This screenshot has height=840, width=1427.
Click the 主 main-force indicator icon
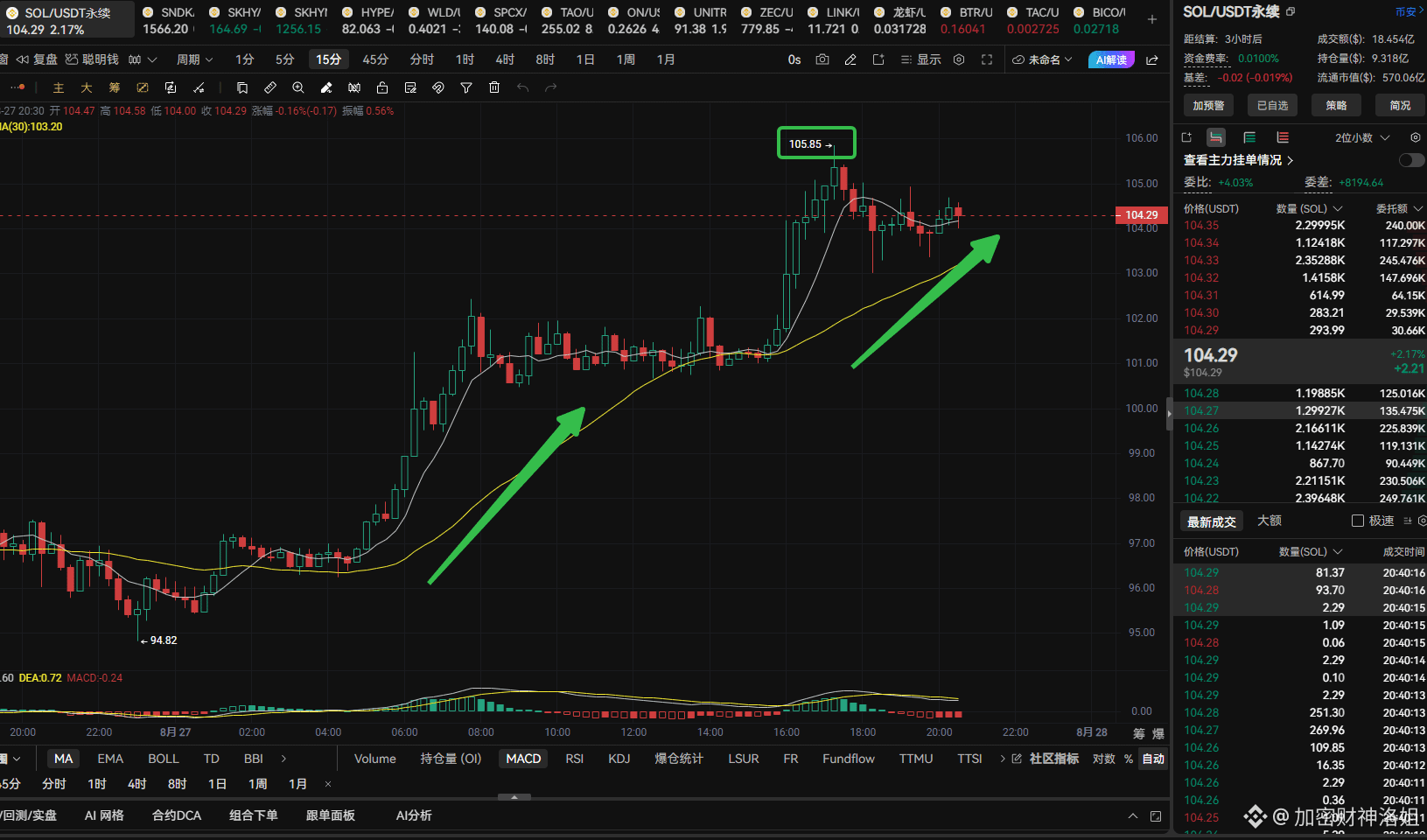tap(59, 87)
